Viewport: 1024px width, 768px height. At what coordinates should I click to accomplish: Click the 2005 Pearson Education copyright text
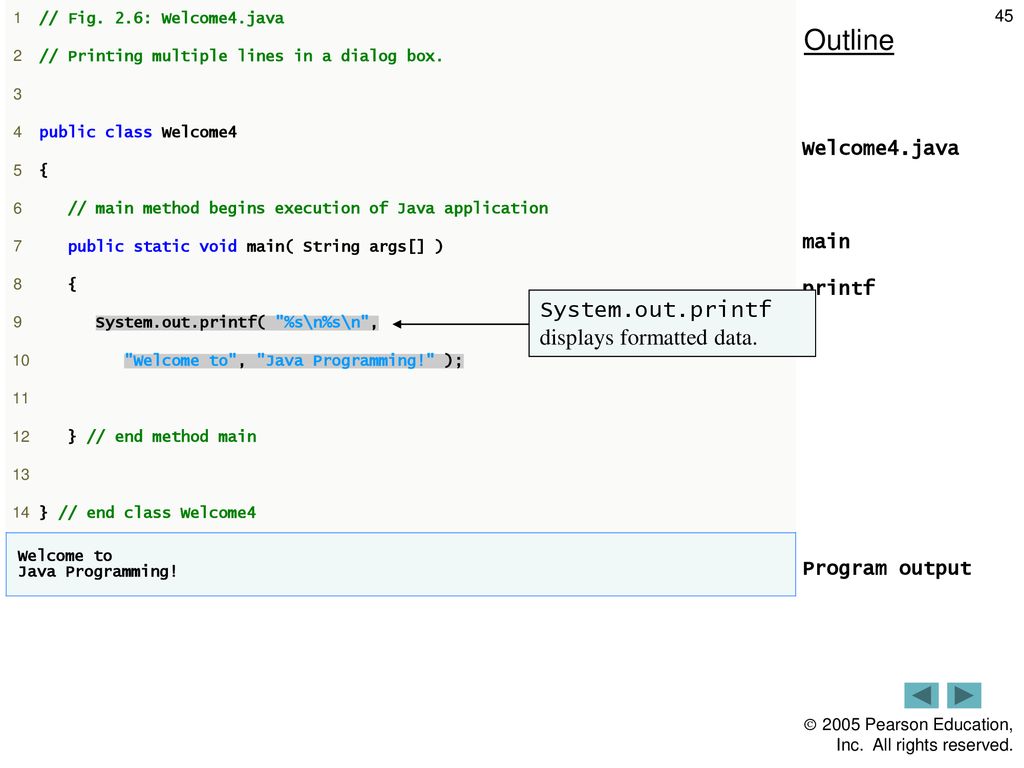point(908,735)
